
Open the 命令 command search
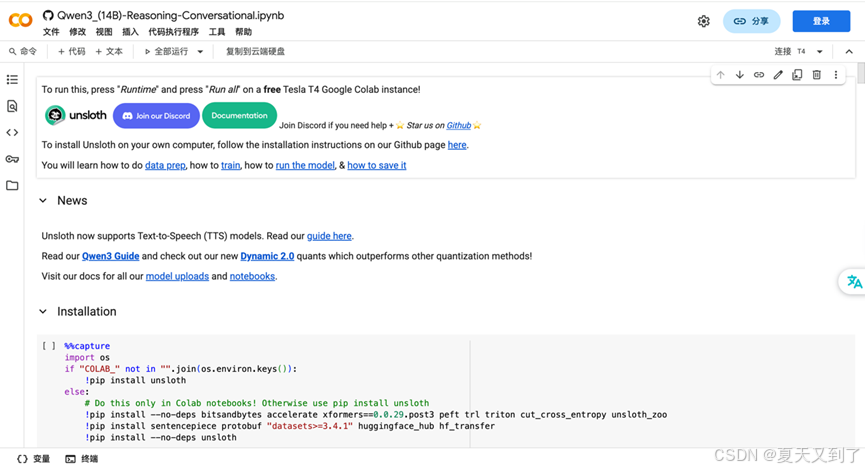tap(23, 51)
